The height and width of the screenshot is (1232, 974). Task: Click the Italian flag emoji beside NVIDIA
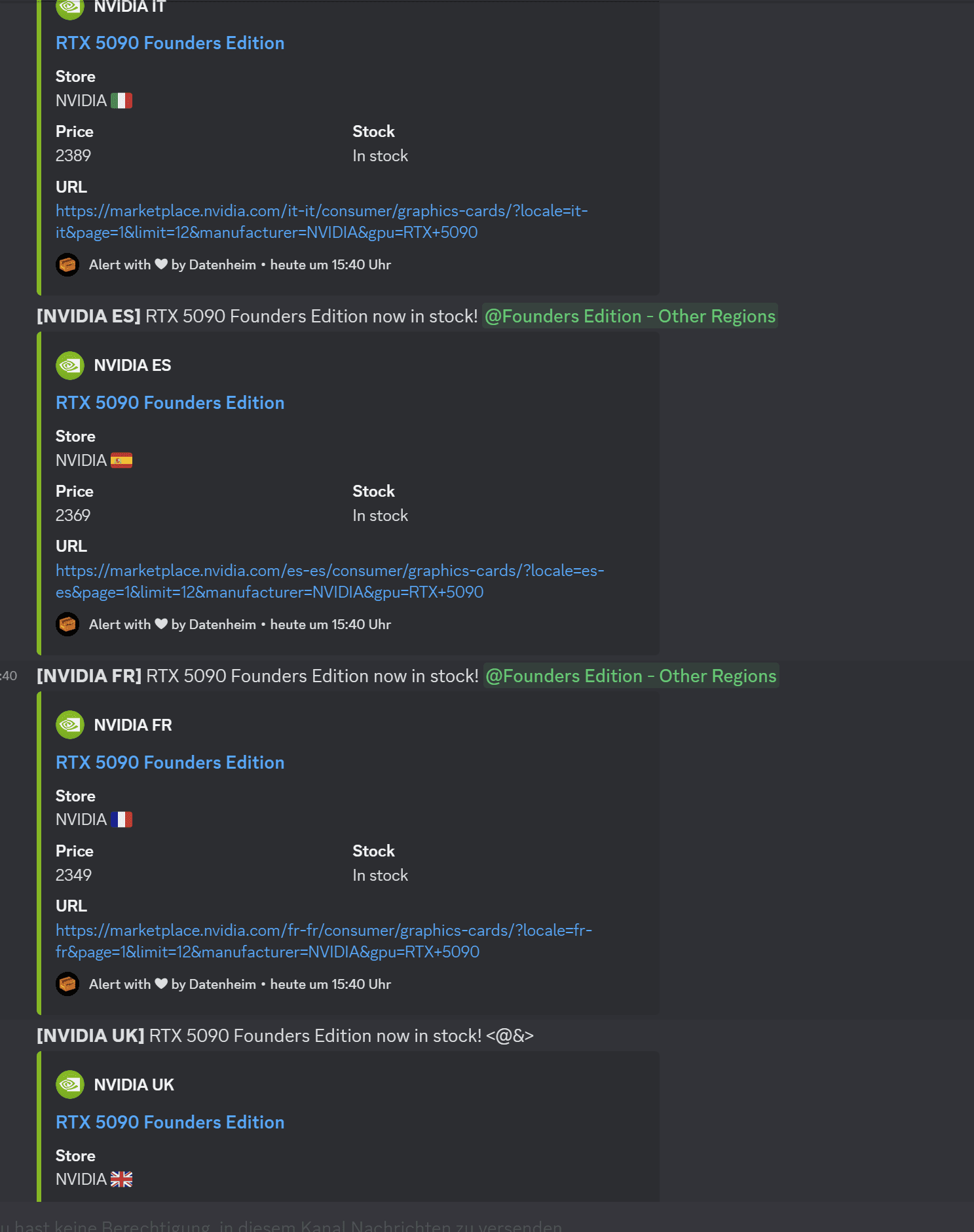coord(121,101)
